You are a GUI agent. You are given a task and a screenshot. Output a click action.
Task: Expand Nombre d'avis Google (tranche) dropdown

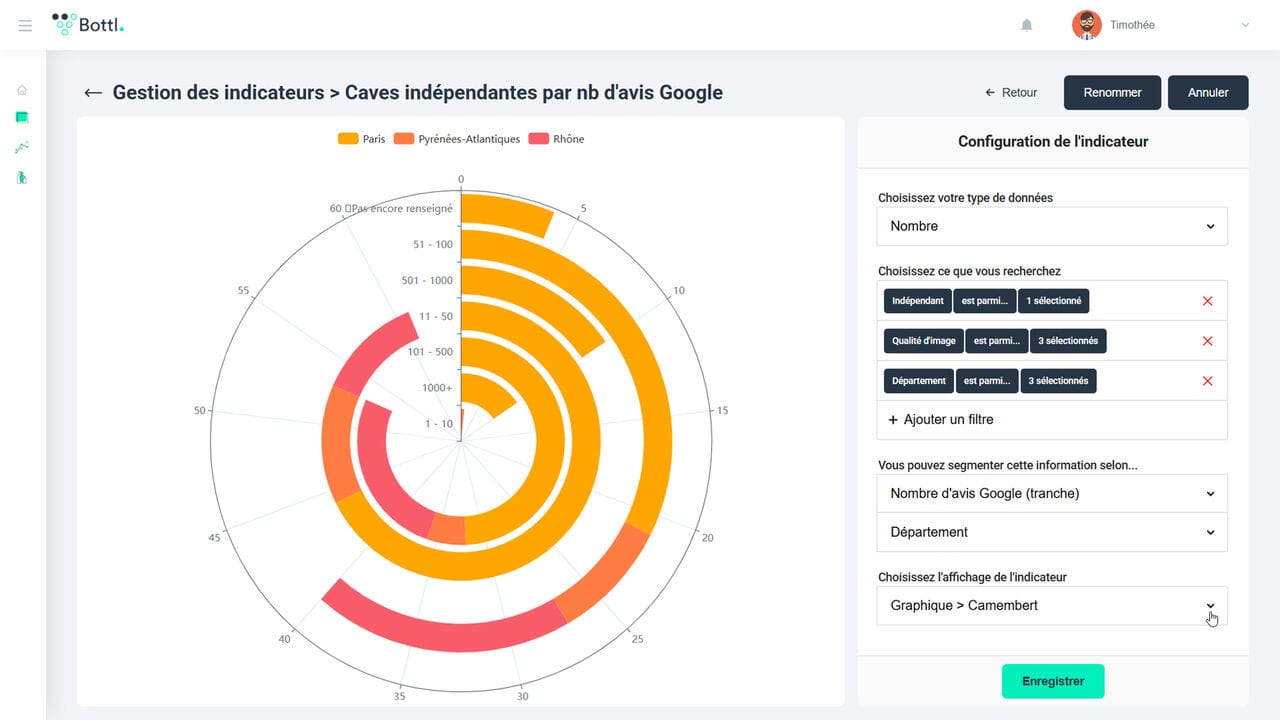pyautogui.click(x=1051, y=493)
